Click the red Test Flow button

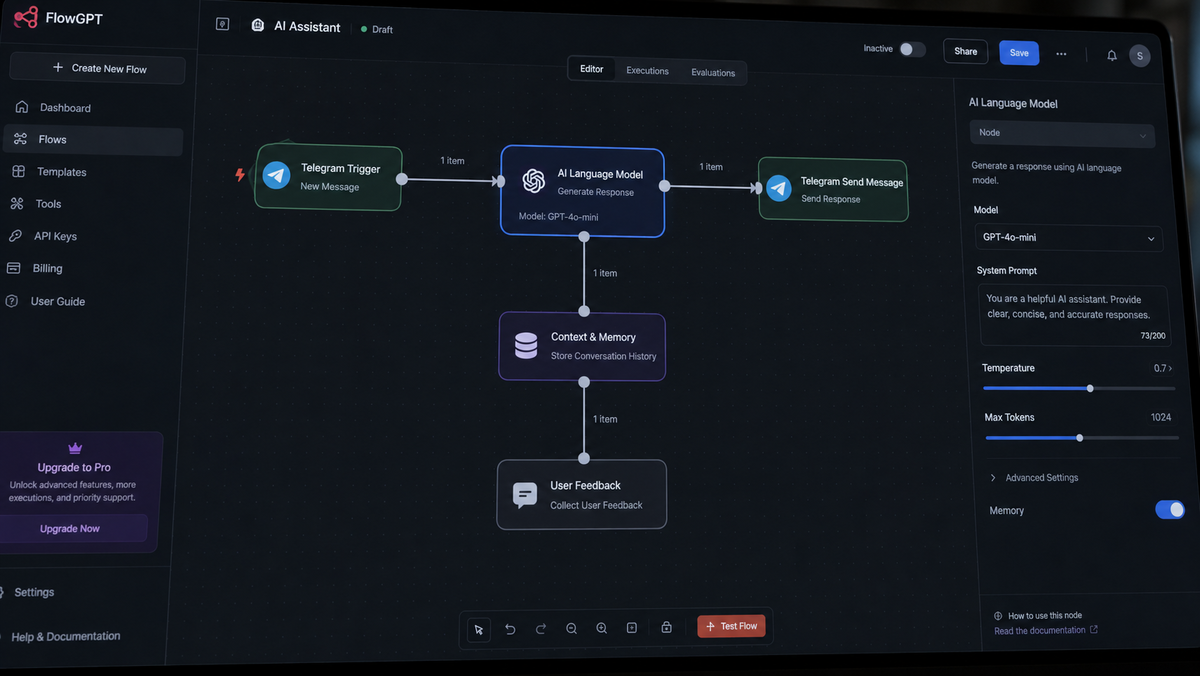click(x=732, y=626)
